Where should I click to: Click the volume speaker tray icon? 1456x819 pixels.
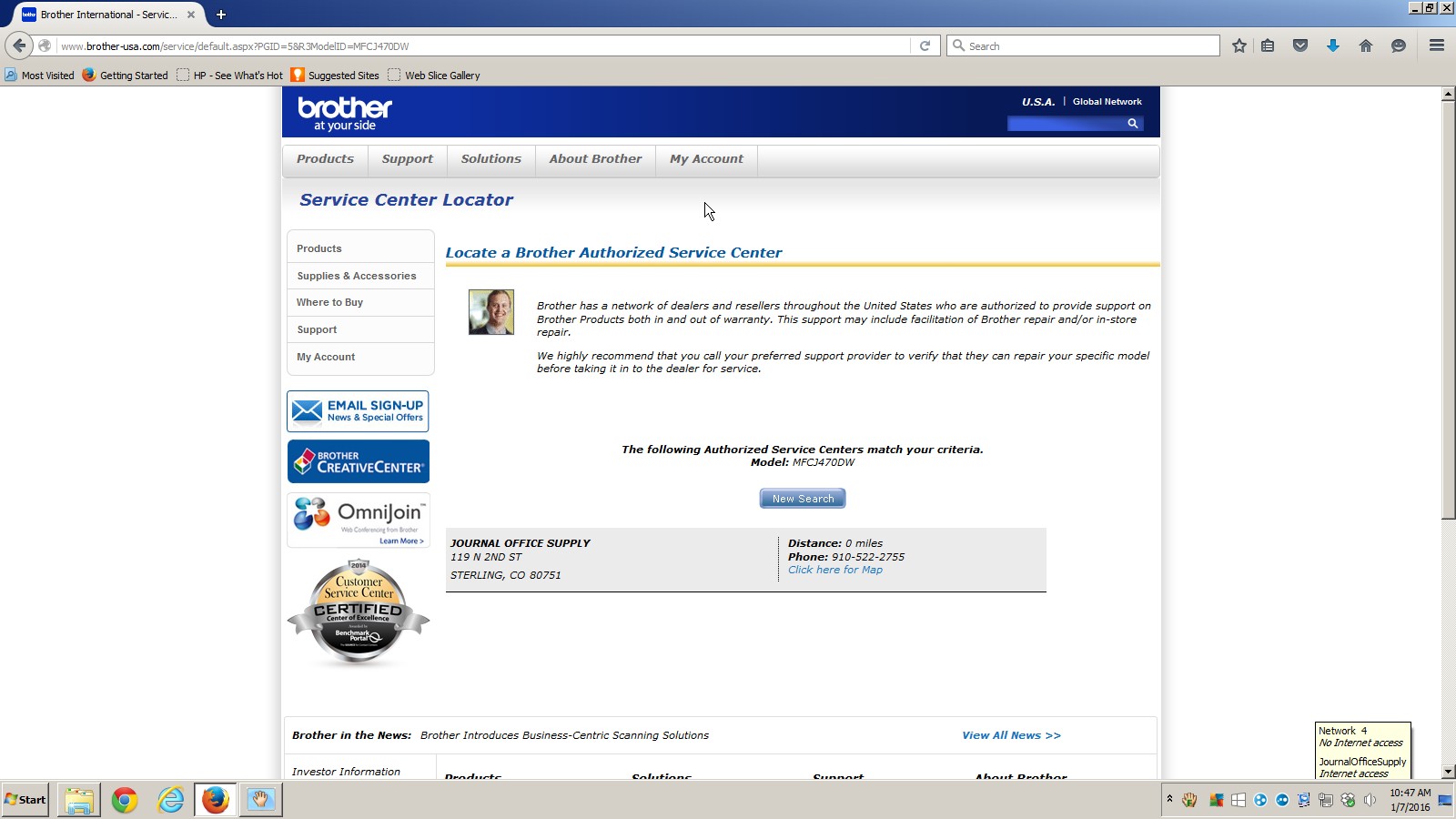[1370, 800]
